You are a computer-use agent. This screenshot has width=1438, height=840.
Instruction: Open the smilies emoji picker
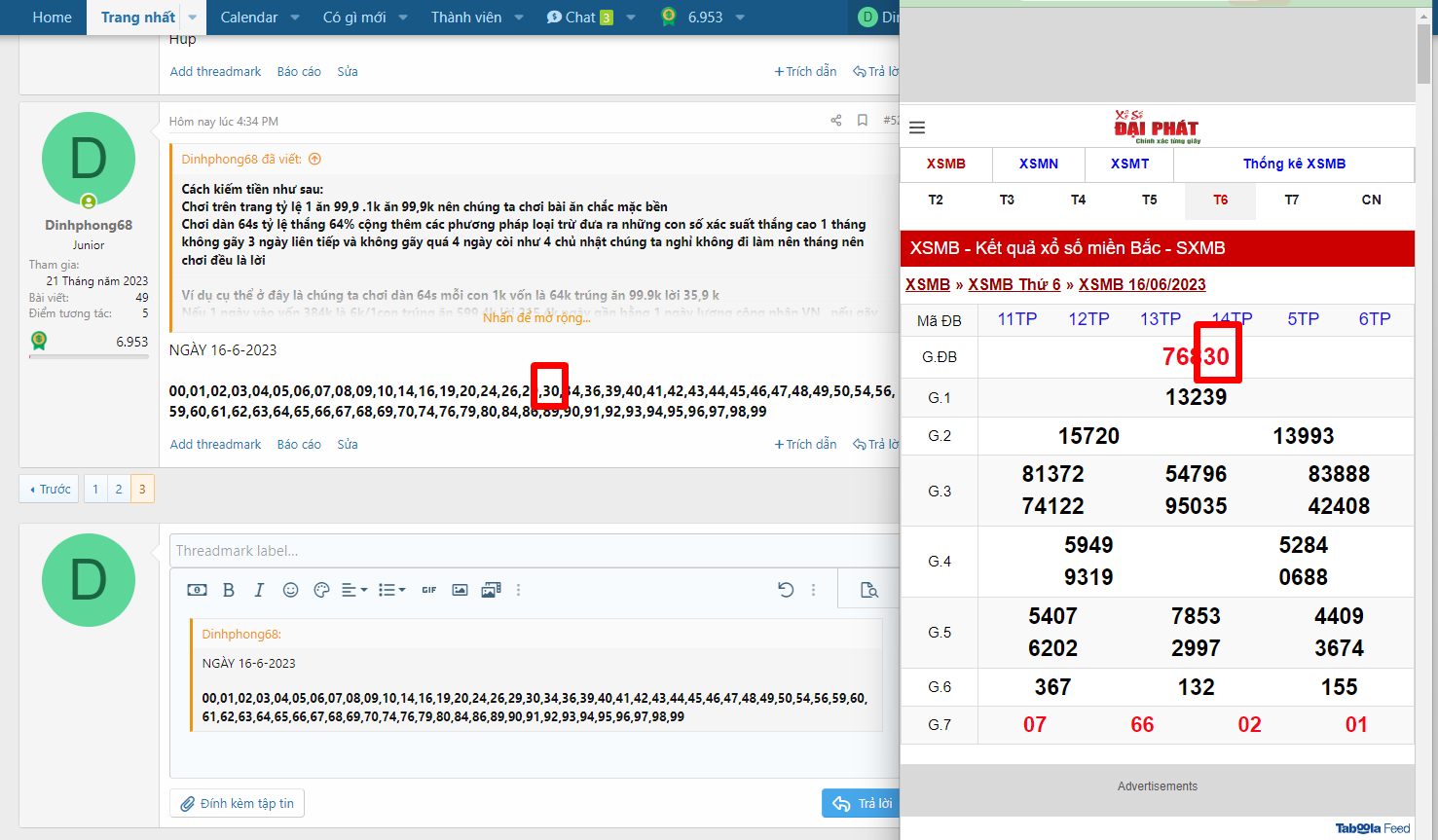(290, 590)
